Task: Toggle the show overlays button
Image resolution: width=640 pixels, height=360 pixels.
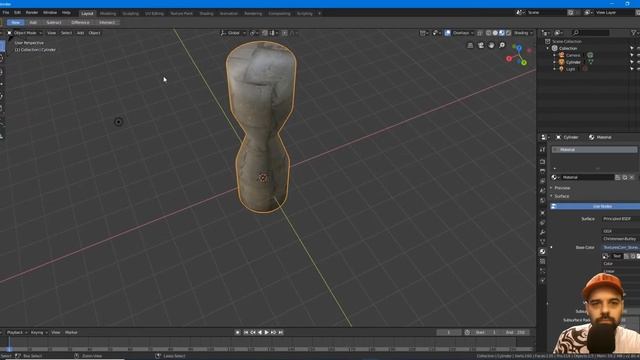Action: pyautogui.click(x=448, y=33)
